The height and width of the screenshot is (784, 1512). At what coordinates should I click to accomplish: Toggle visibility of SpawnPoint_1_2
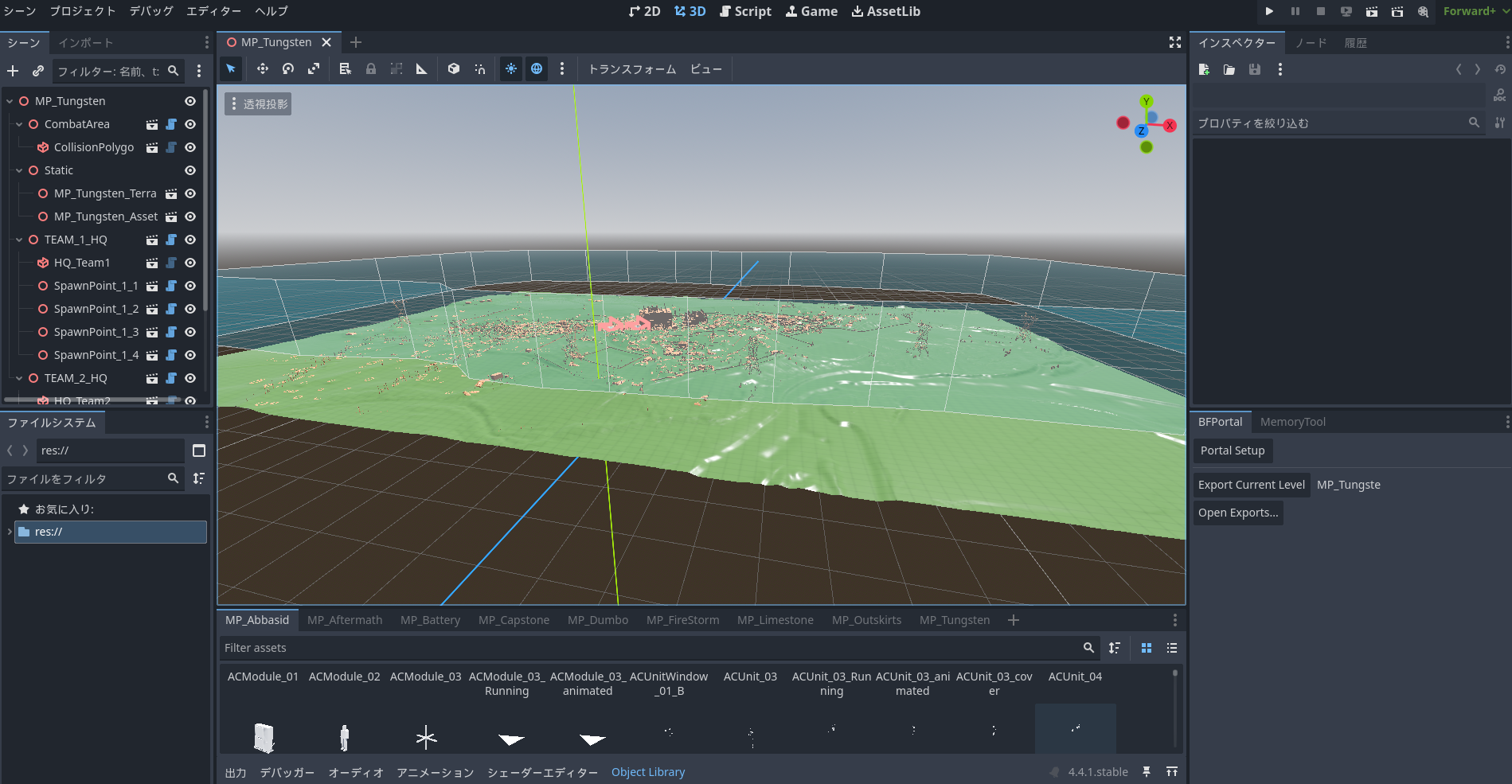[190, 309]
